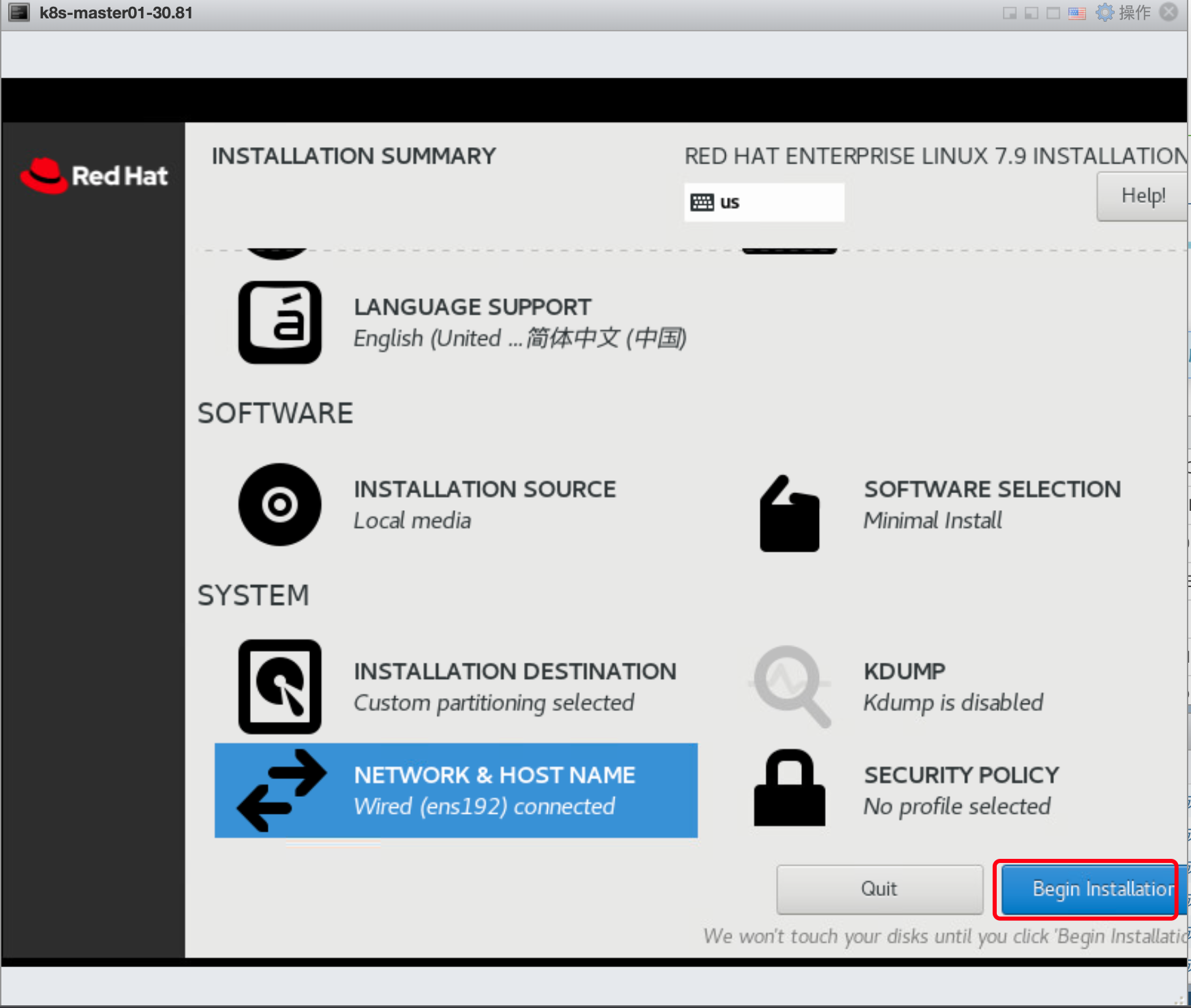Click 'Kdump is disabled' status text
This screenshot has height=1008, width=1191.
click(953, 703)
